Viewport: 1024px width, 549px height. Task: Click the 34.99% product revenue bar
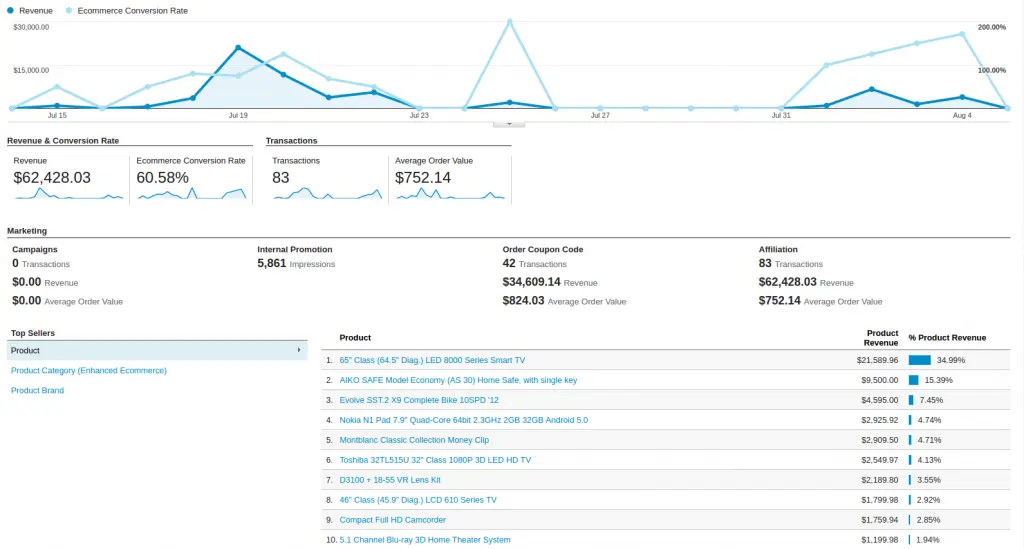(920, 360)
